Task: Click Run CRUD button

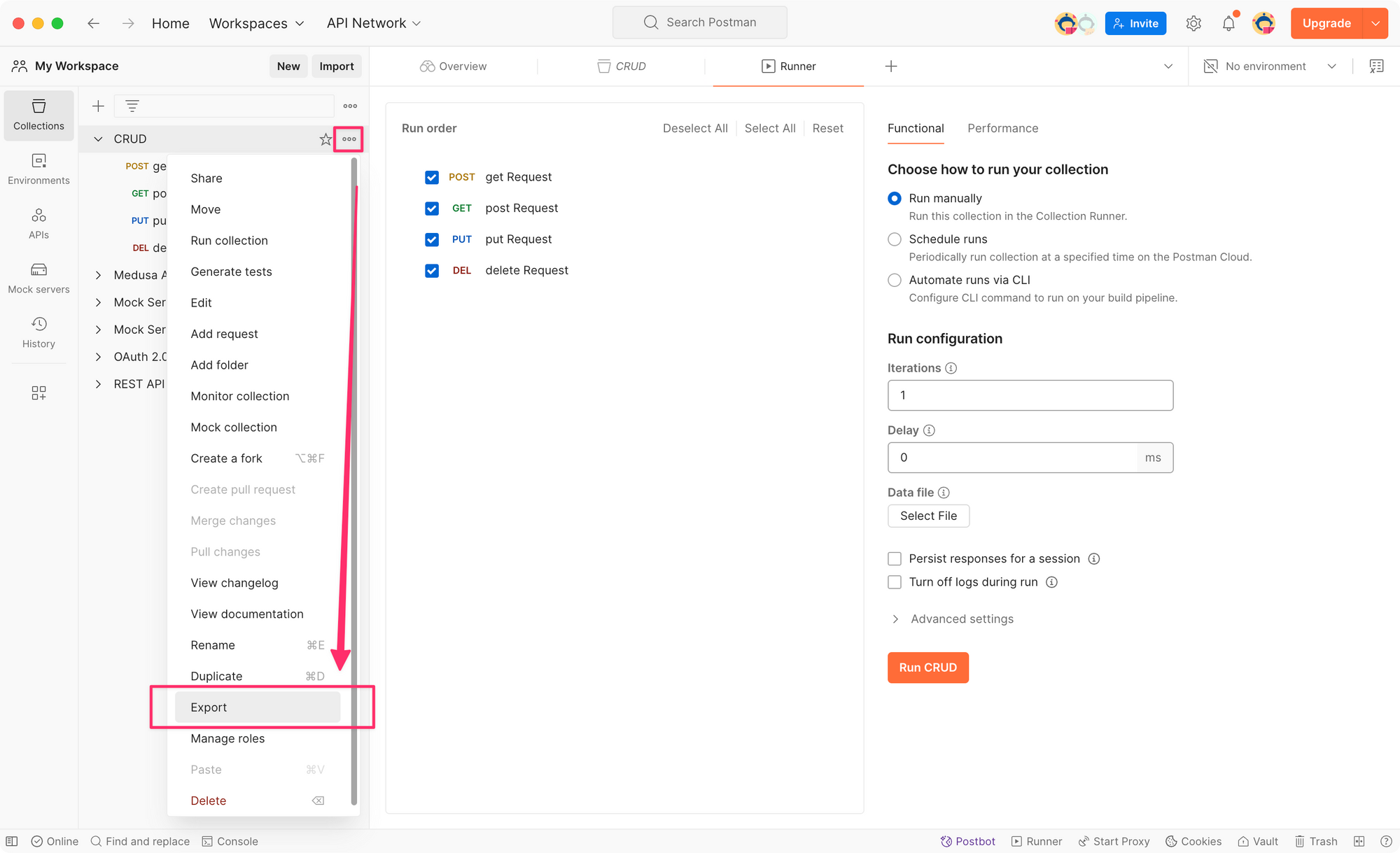Action: point(928,667)
